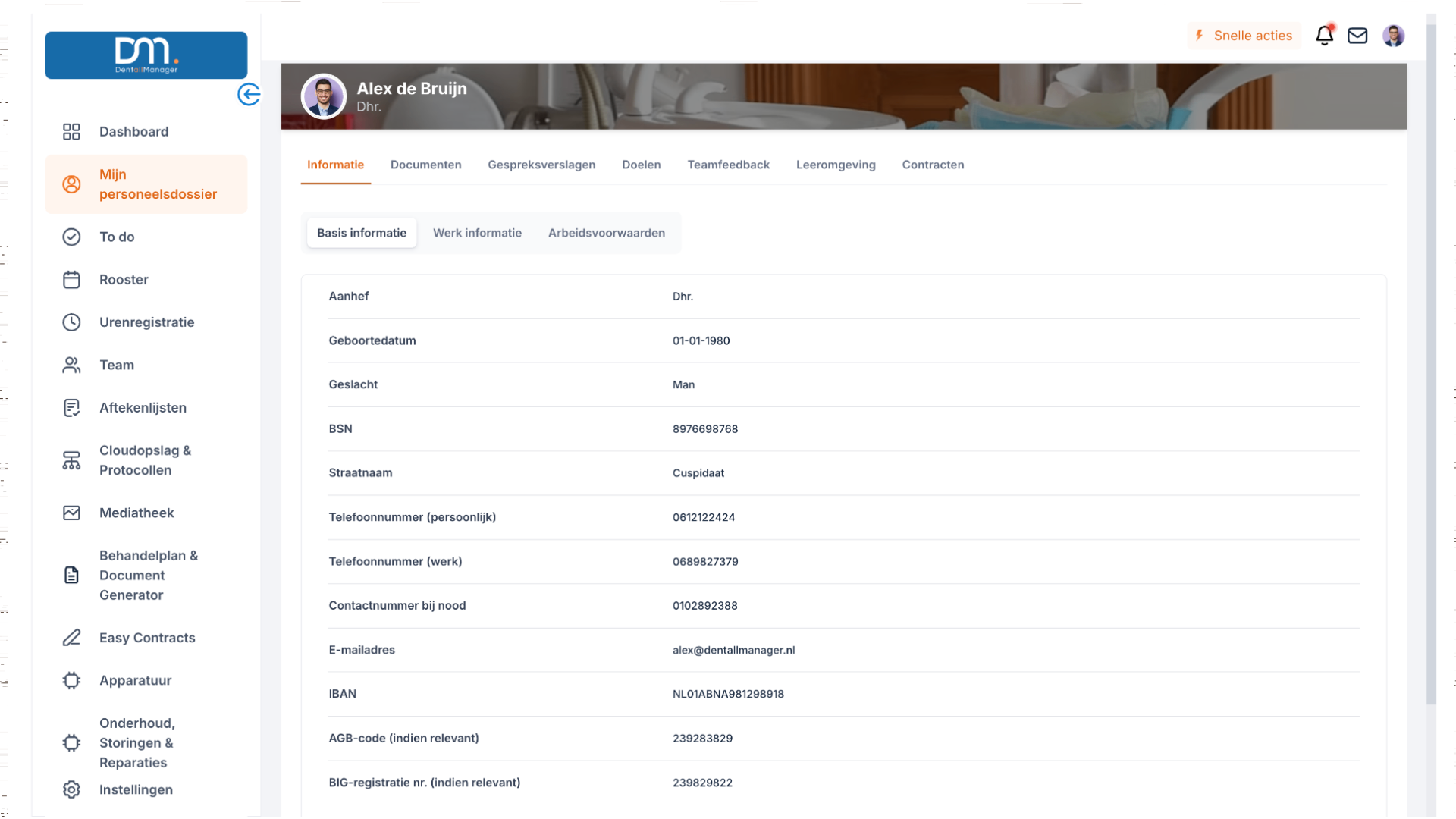This screenshot has height=819, width=1456.
Task: Switch to the Werk informatie sub-tab
Action: click(x=477, y=233)
